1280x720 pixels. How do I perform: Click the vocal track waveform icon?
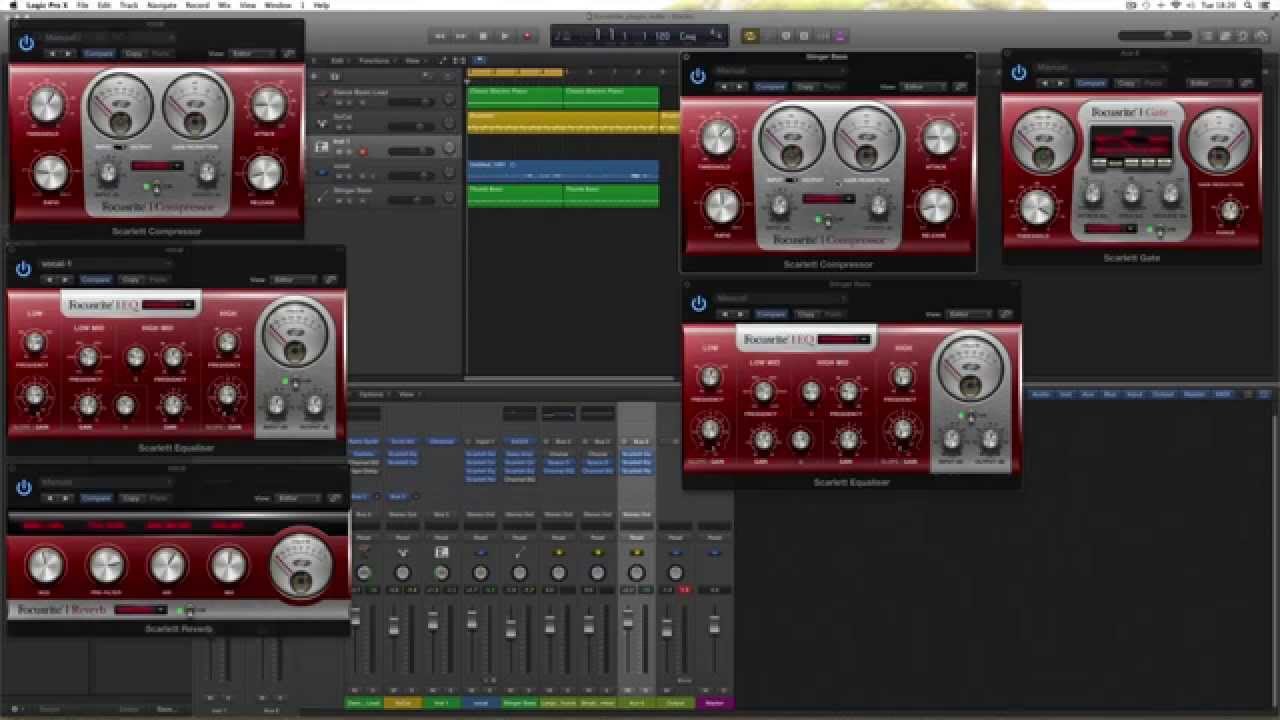[322, 171]
